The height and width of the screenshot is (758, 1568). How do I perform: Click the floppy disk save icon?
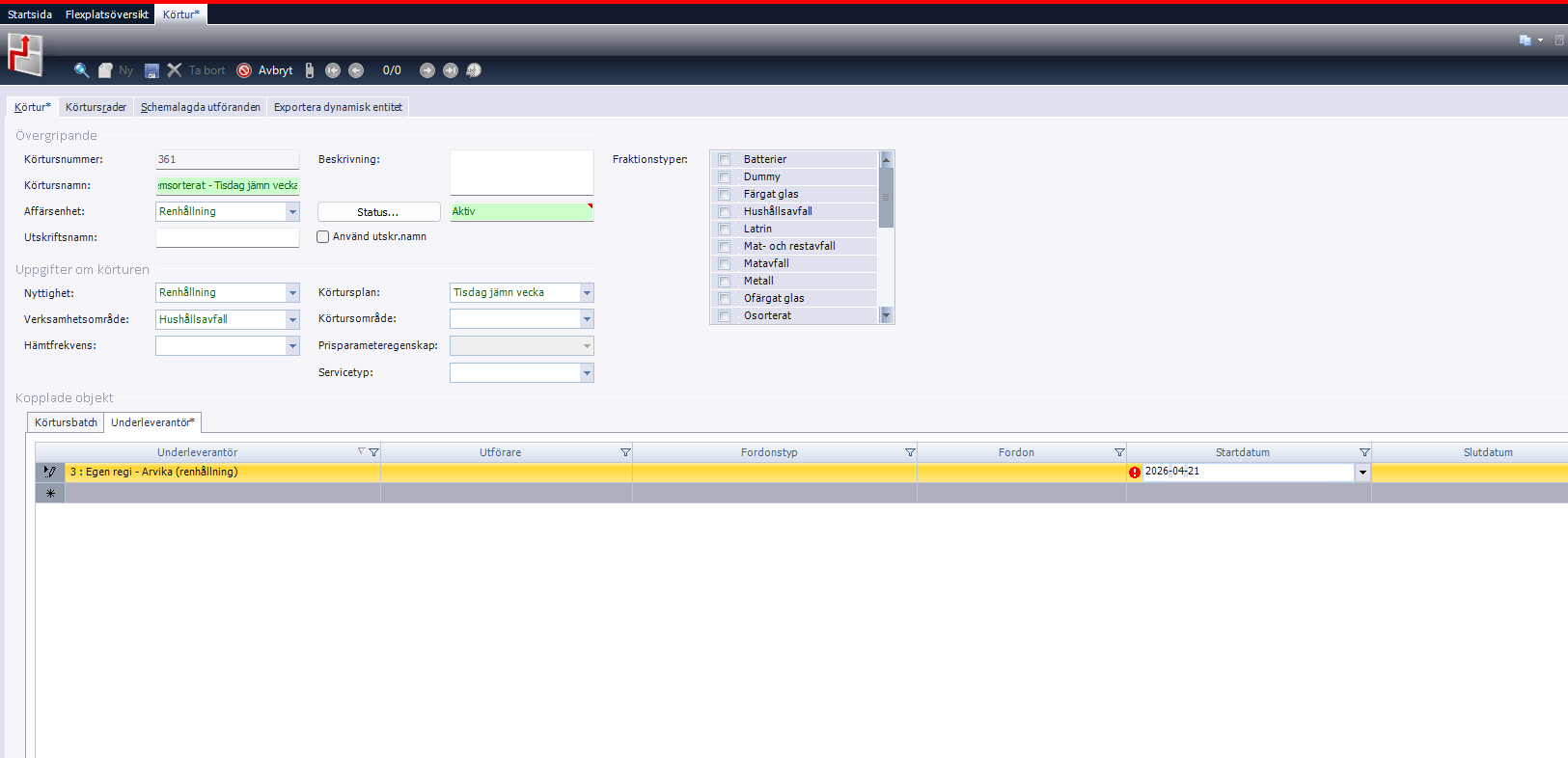click(151, 70)
